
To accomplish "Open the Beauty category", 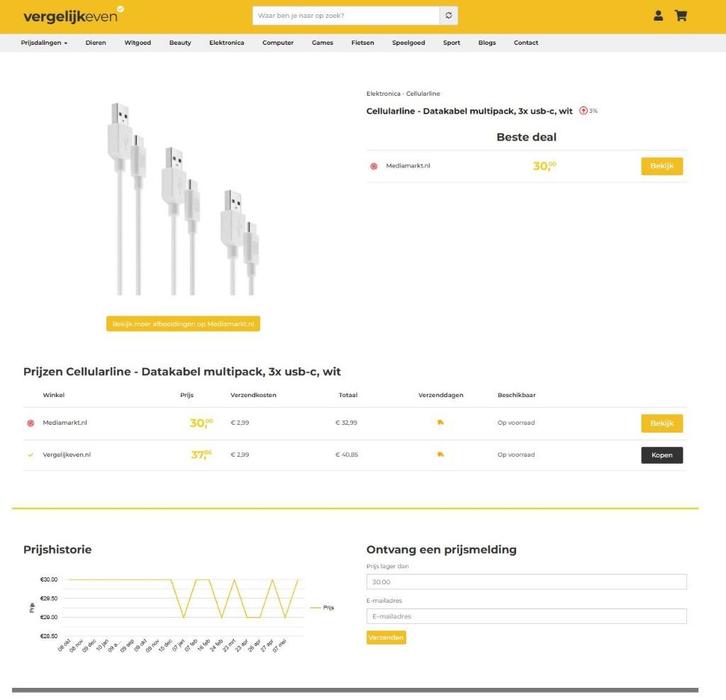I will [x=180, y=43].
